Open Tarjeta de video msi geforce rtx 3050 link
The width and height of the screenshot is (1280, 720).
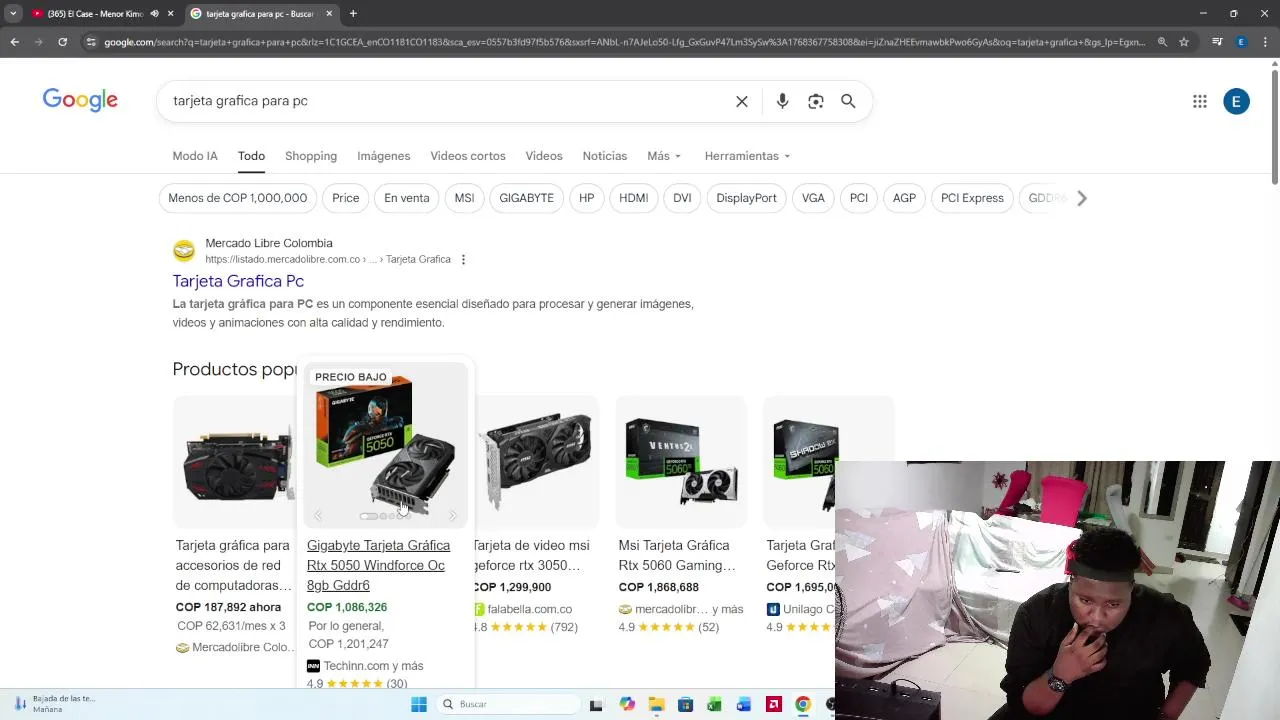531,555
